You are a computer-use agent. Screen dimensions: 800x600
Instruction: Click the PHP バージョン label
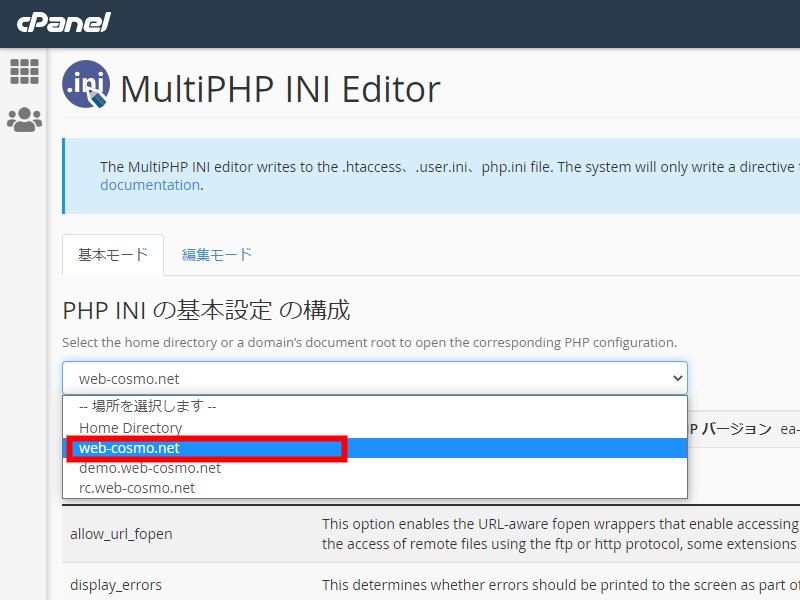coord(729,428)
